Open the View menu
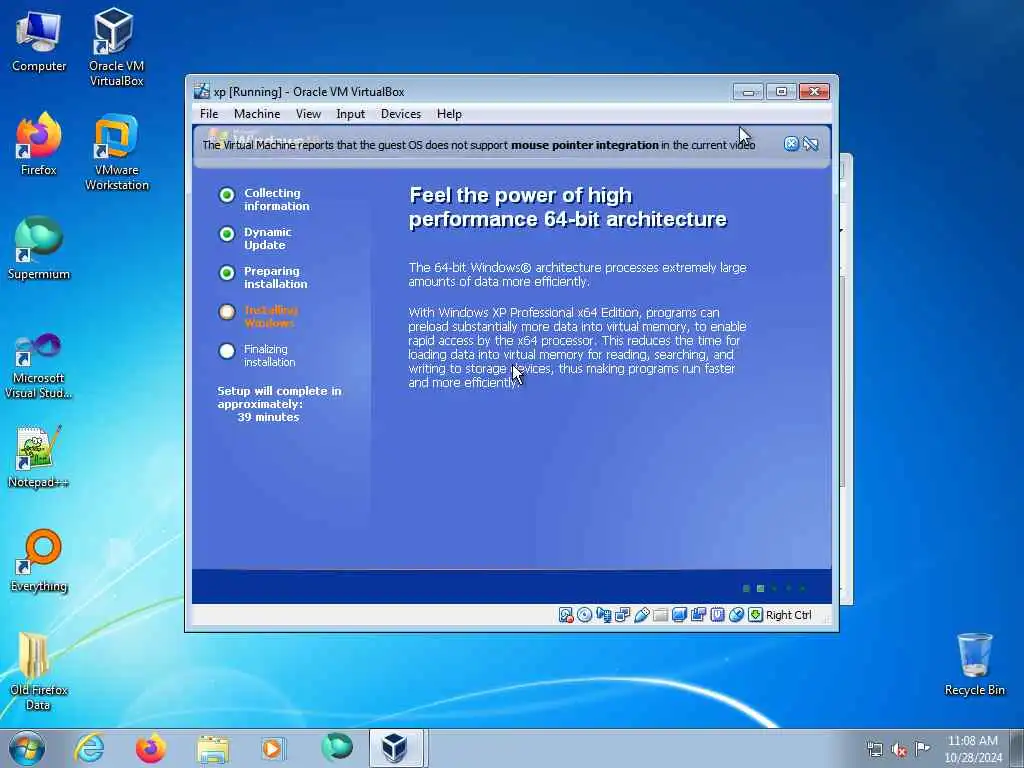The width and height of the screenshot is (1024, 768). (x=308, y=114)
